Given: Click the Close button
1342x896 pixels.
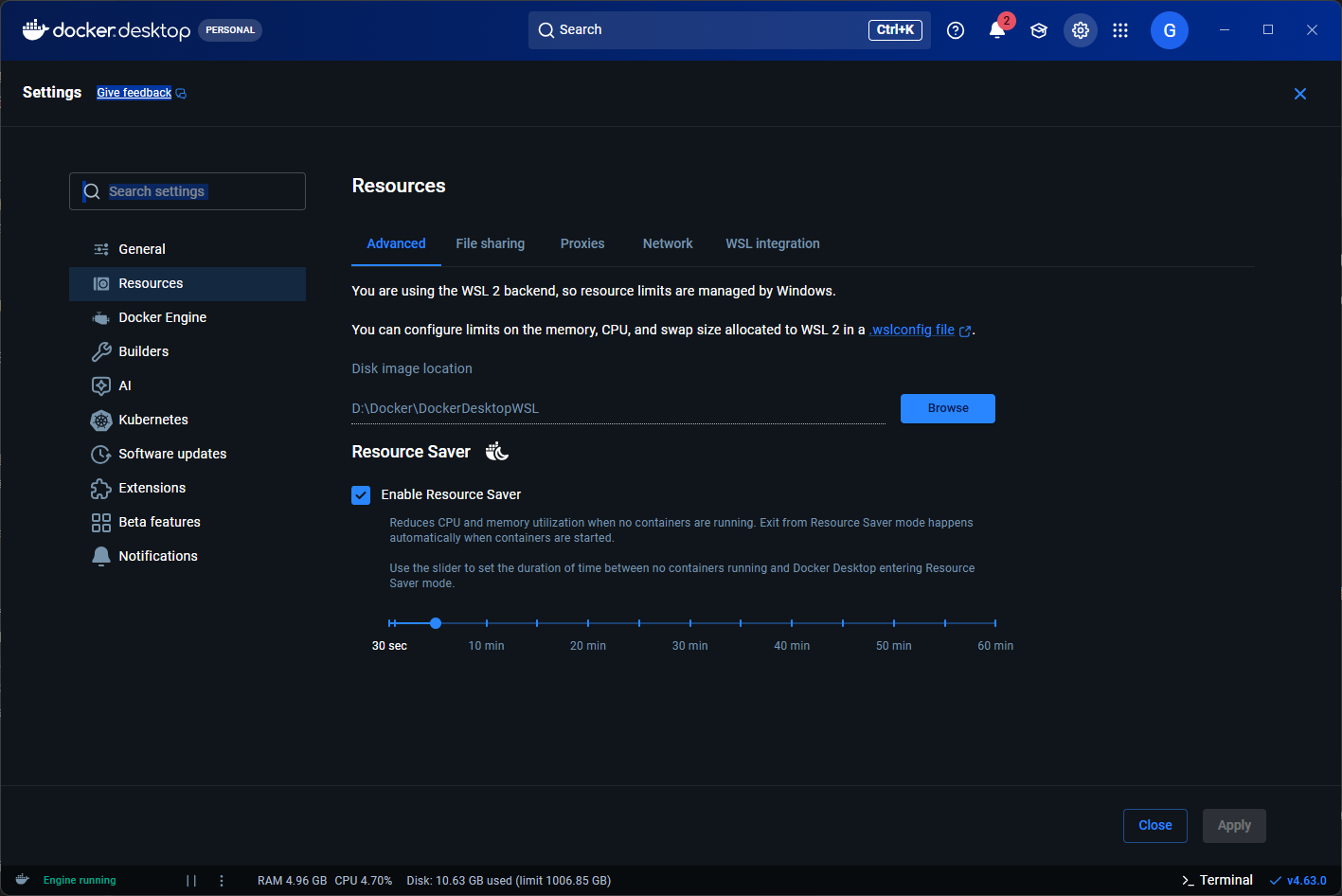Looking at the screenshot, I should tap(1155, 826).
